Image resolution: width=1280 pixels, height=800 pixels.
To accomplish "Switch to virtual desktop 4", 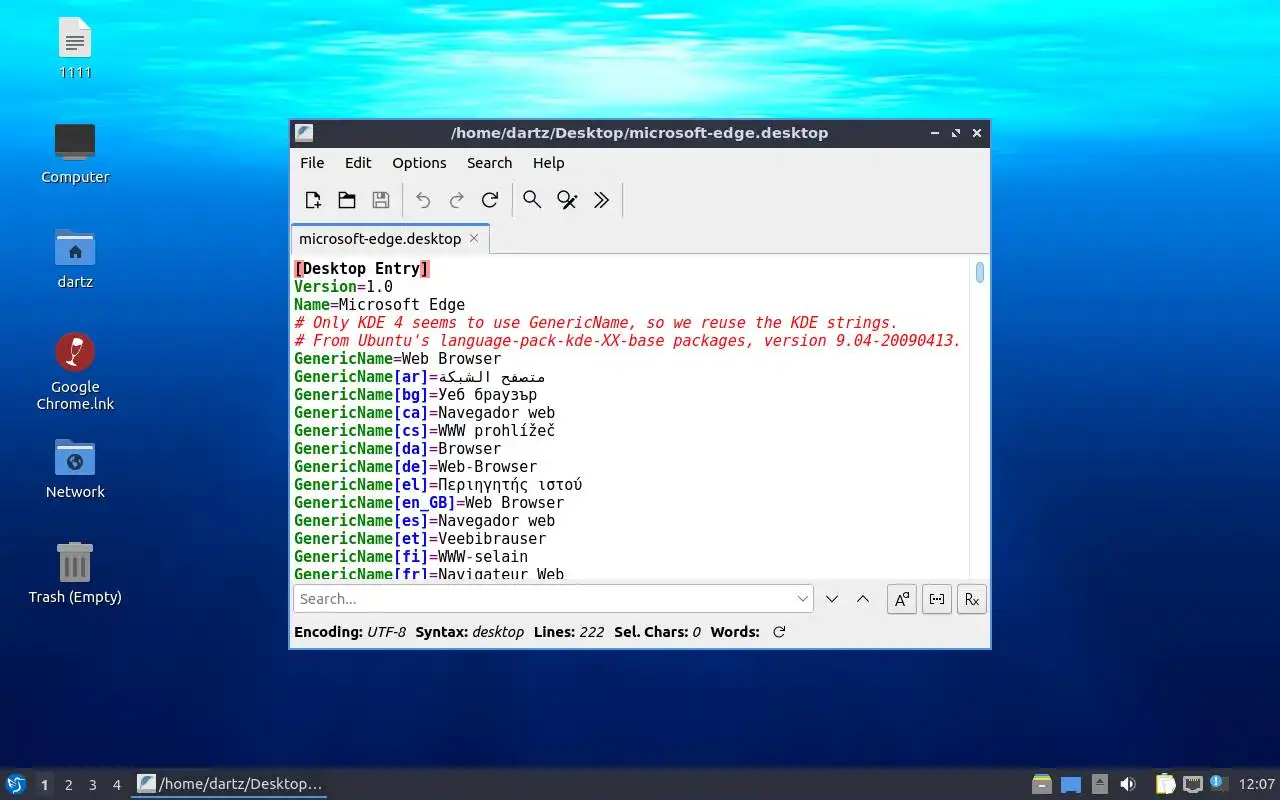I will [116, 785].
